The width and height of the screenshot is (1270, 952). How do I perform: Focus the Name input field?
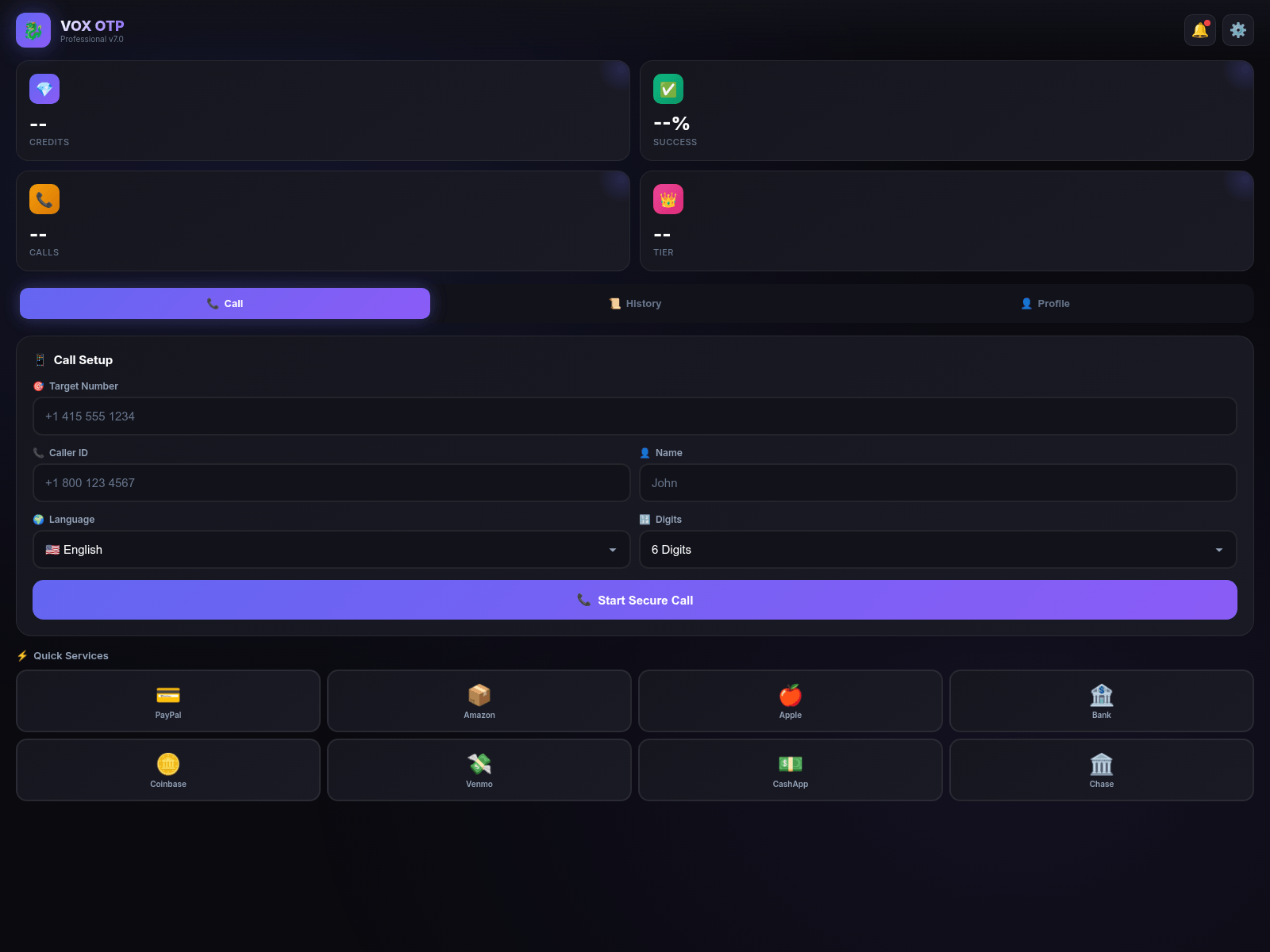pyautogui.click(x=938, y=482)
